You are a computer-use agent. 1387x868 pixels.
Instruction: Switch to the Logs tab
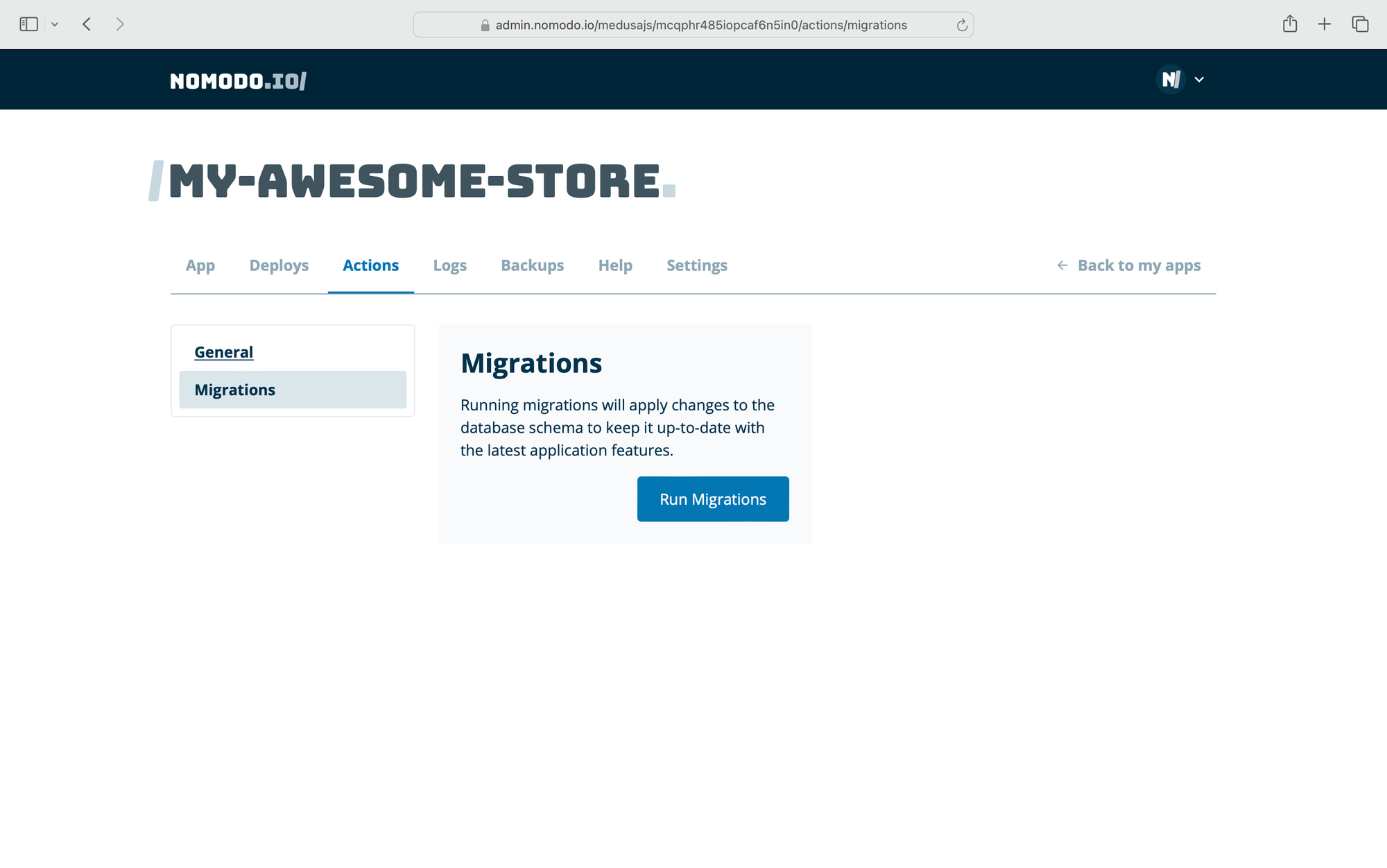(449, 266)
